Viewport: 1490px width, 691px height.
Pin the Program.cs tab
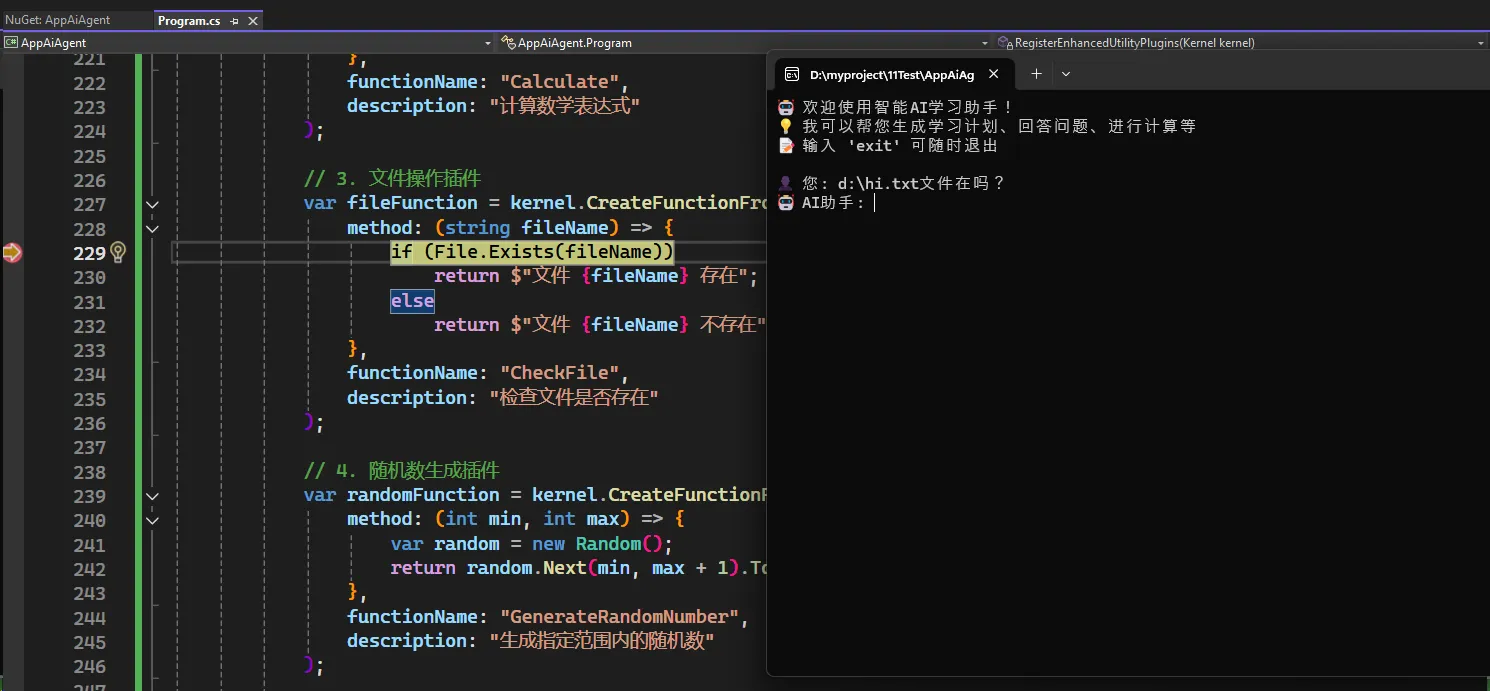235,21
